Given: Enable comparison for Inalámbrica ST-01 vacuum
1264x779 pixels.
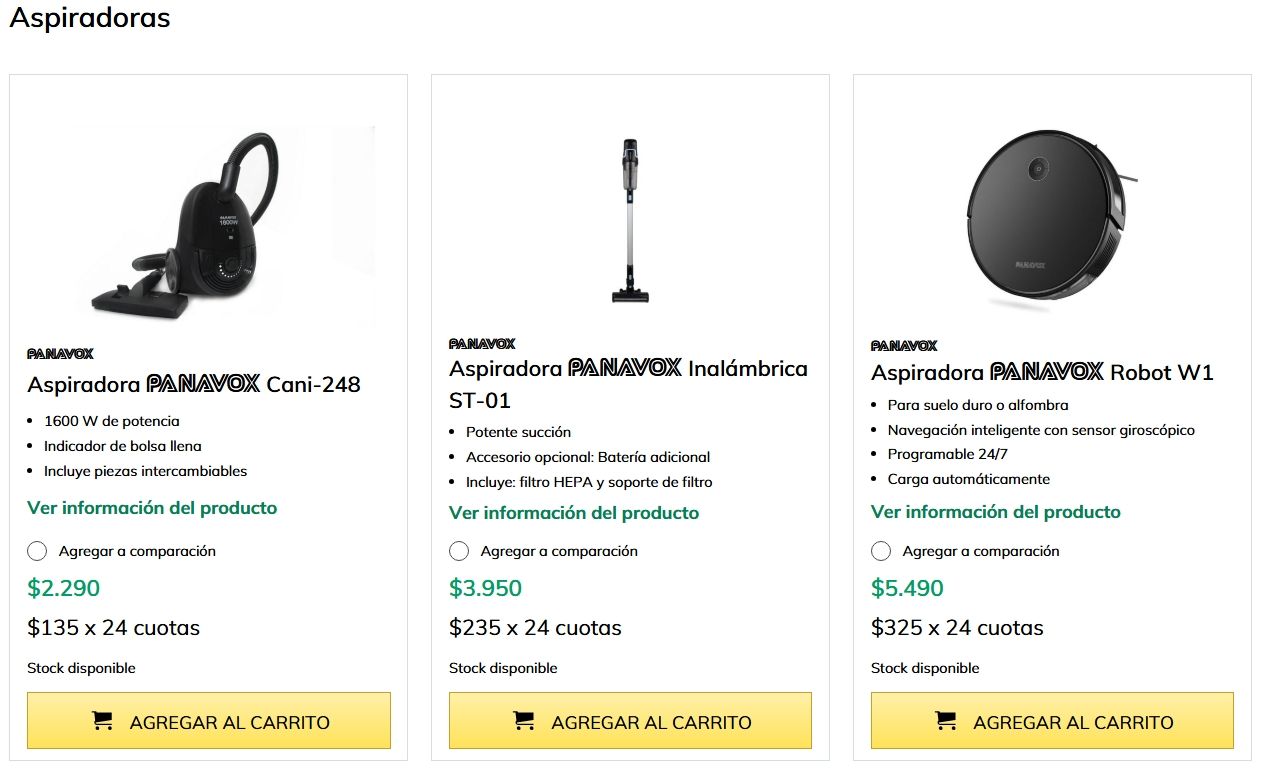Looking at the screenshot, I should [459, 551].
